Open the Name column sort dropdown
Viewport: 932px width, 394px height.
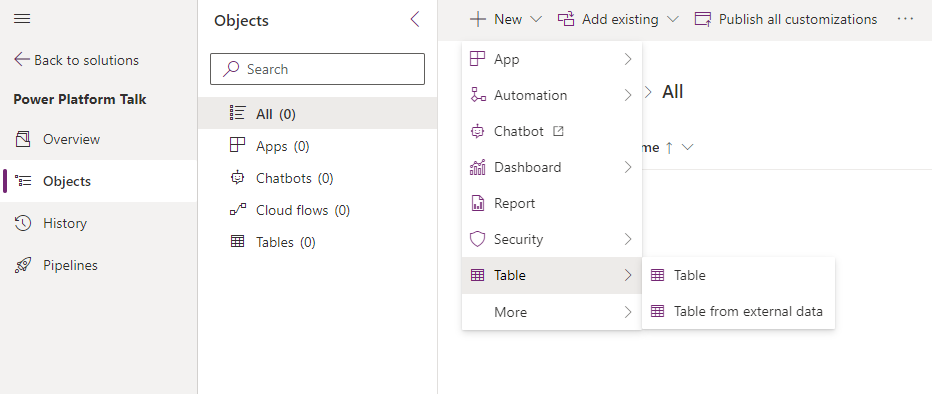coord(687,147)
